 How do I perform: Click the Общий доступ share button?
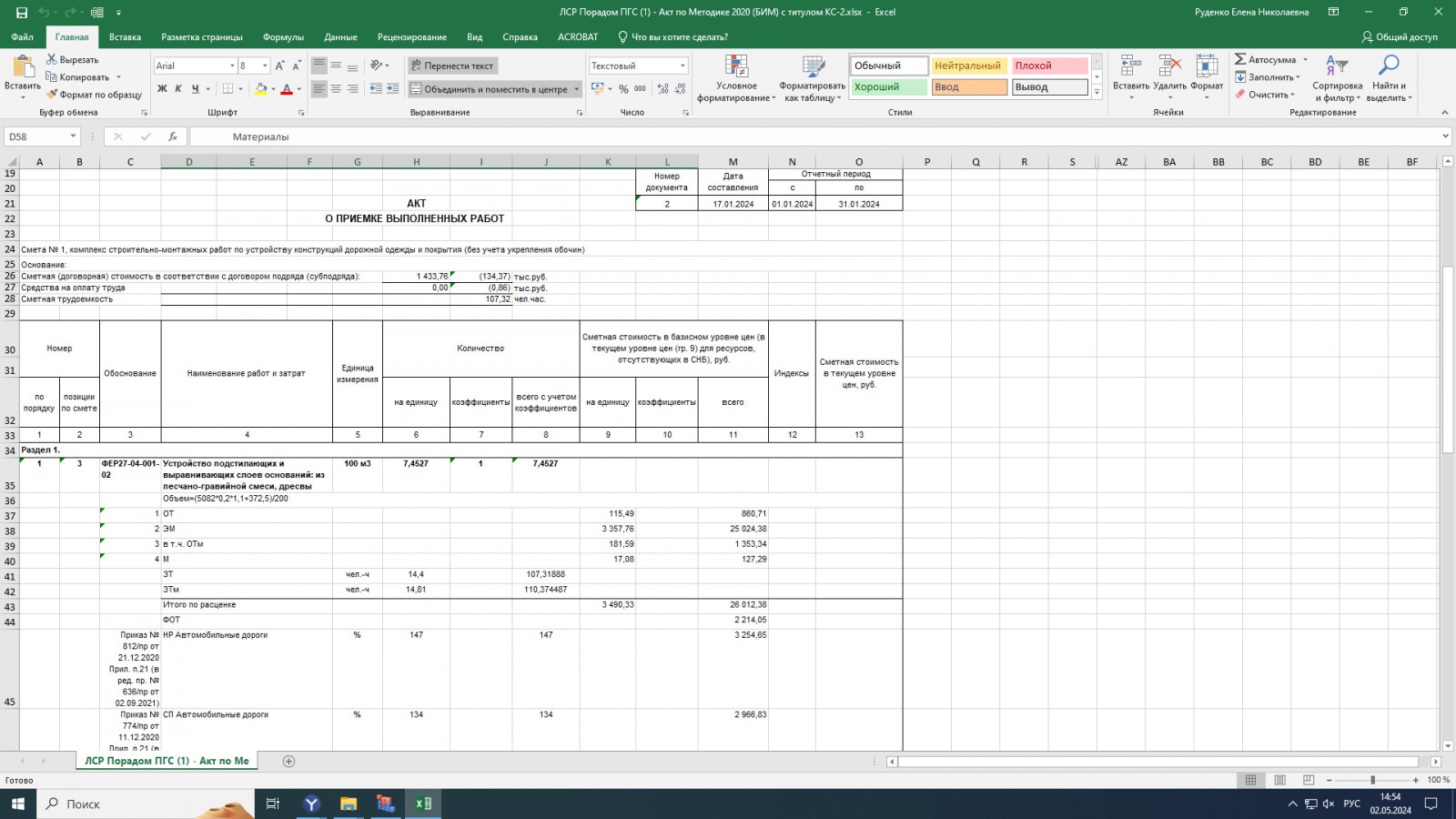point(1400,37)
